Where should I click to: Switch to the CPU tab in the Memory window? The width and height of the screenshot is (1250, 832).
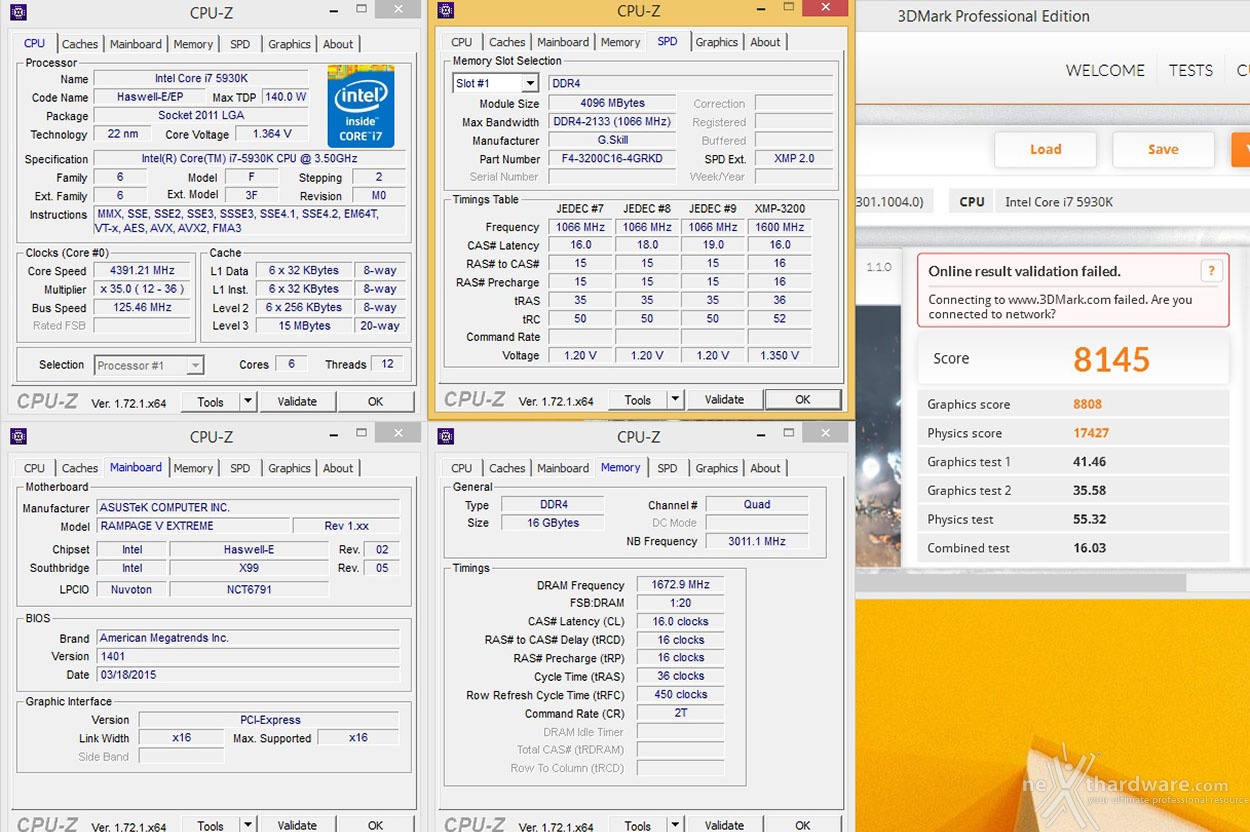[x=462, y=468]
